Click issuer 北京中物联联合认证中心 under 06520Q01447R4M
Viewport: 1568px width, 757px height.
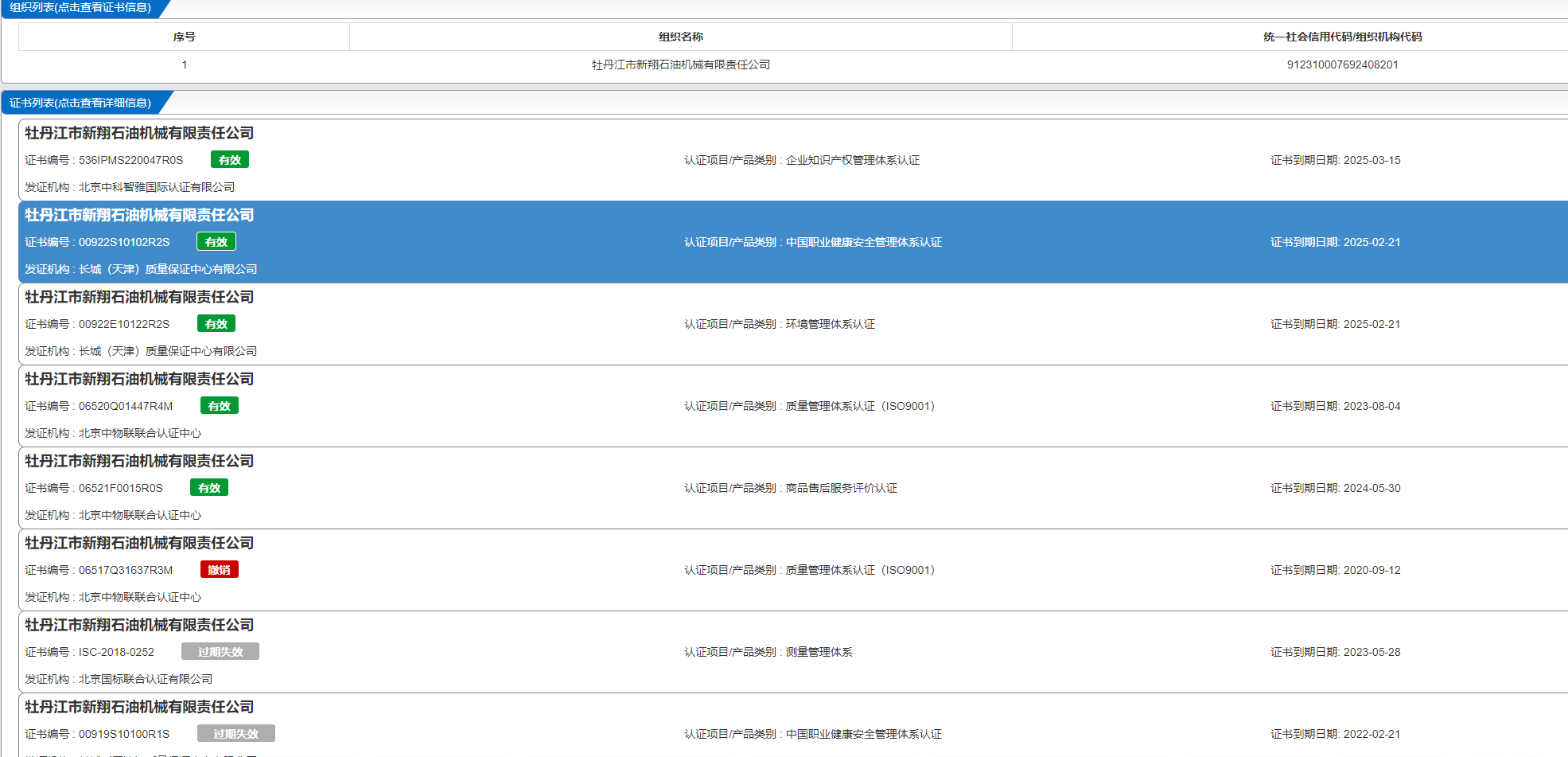[140, 433]
